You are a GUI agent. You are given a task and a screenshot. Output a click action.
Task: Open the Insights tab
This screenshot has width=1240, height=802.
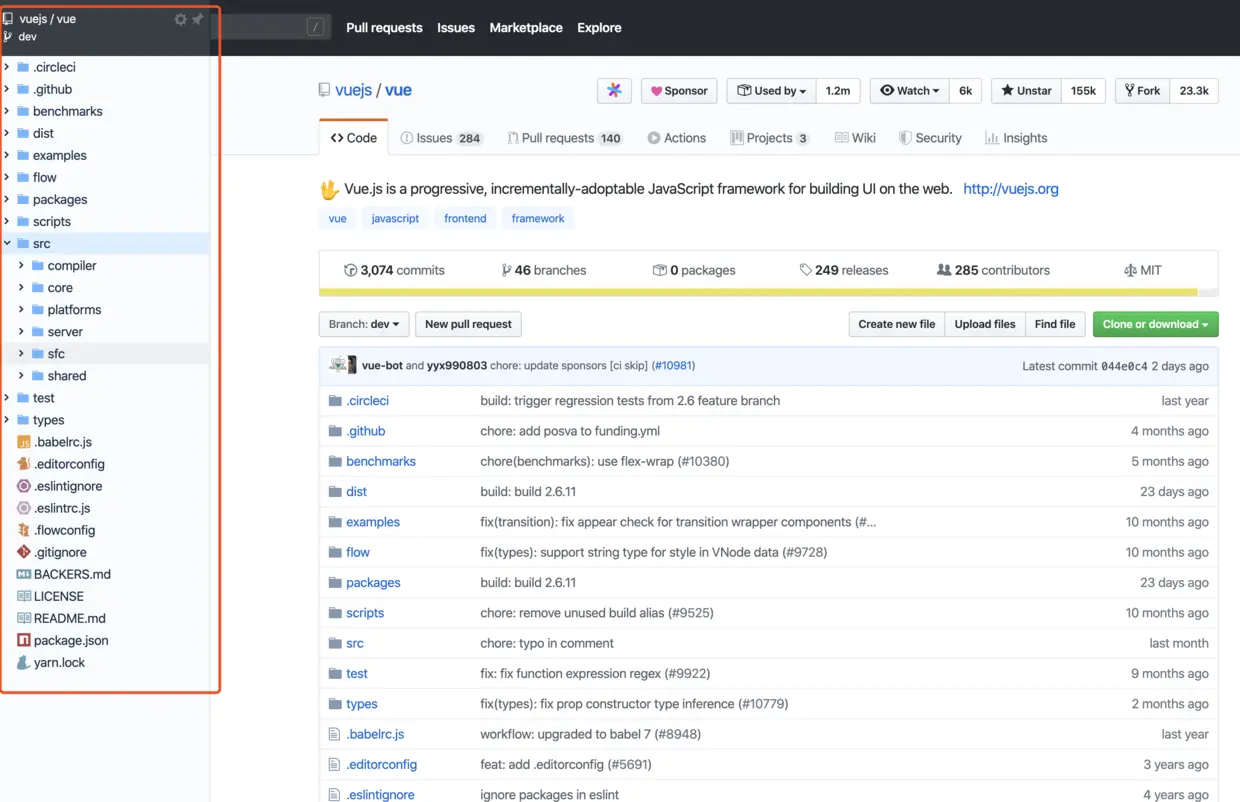(x=1016, y=138)
